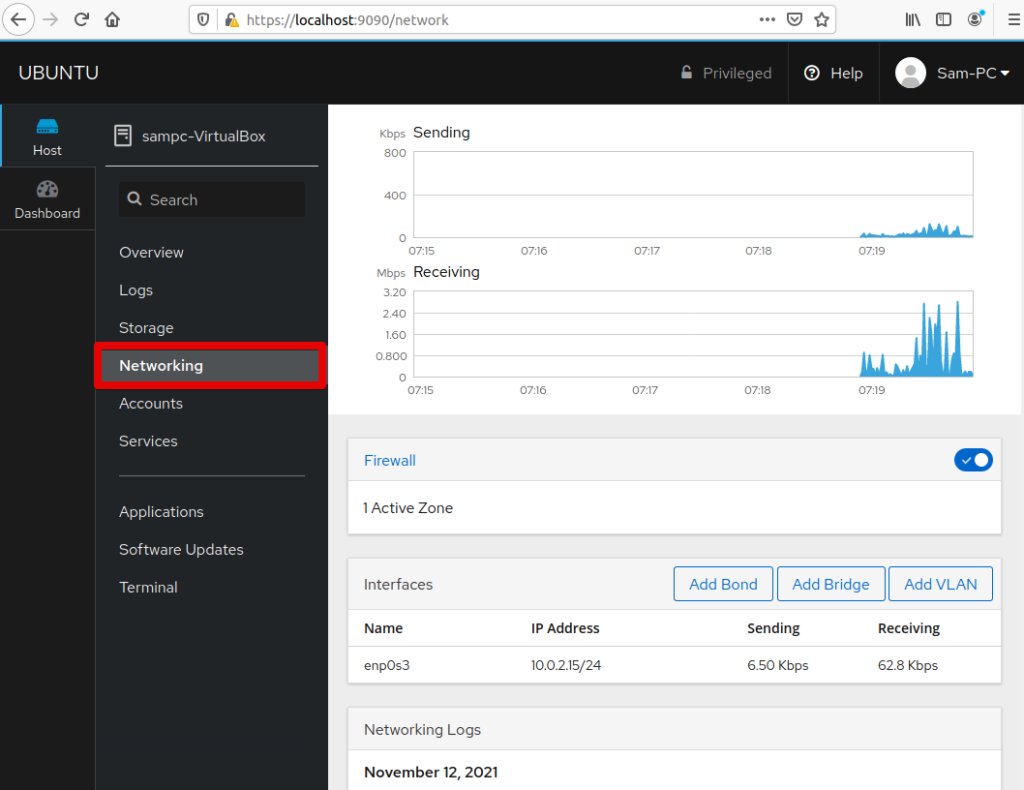Select Storage from the sidebar
The image size is (1024, 790).
click(x=146, y=327)
